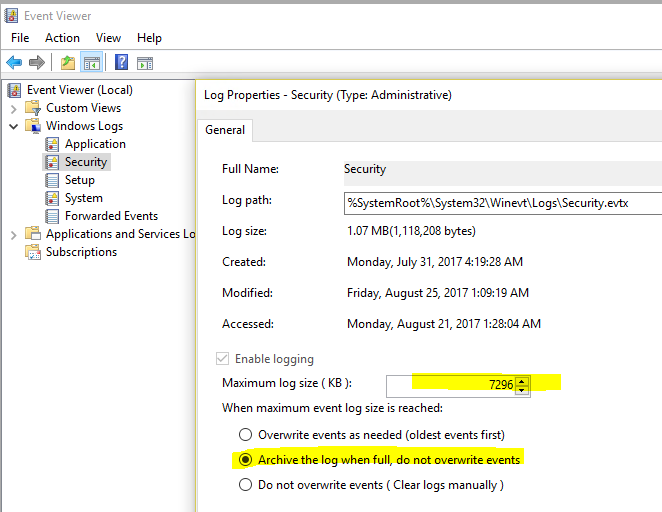Screen dimensions: 662x512
Task: Click the Forward arrow toolbar icon
Action: [x=37, y=62]
